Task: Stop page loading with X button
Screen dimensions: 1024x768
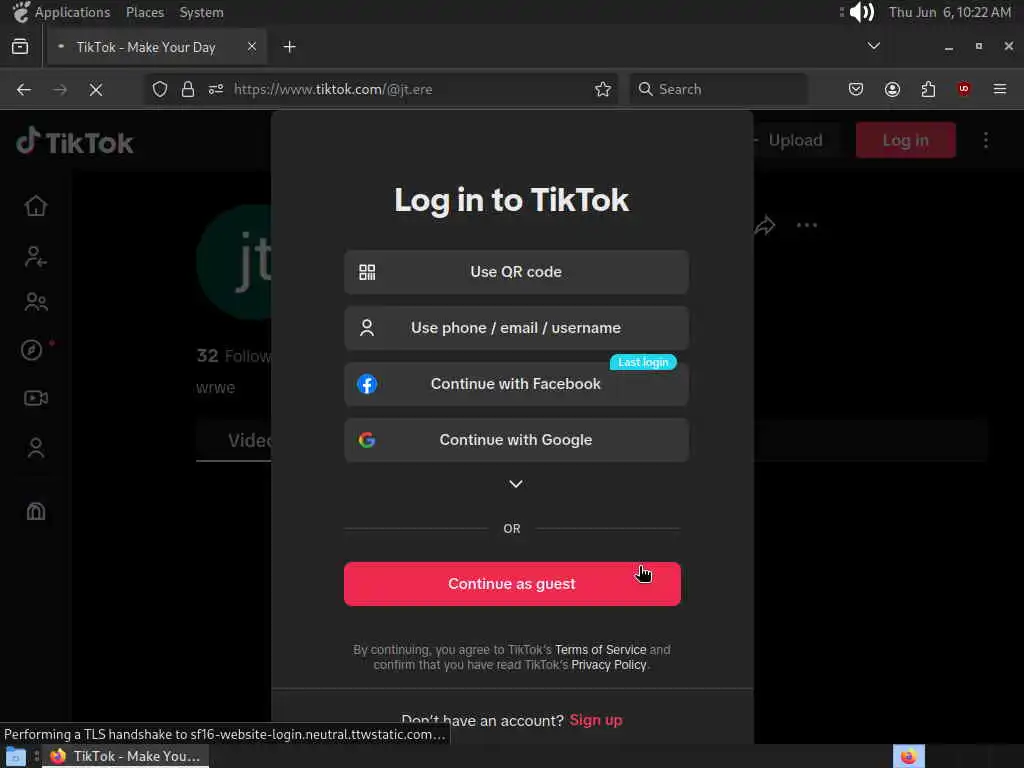Action: (x=96, y=89)
